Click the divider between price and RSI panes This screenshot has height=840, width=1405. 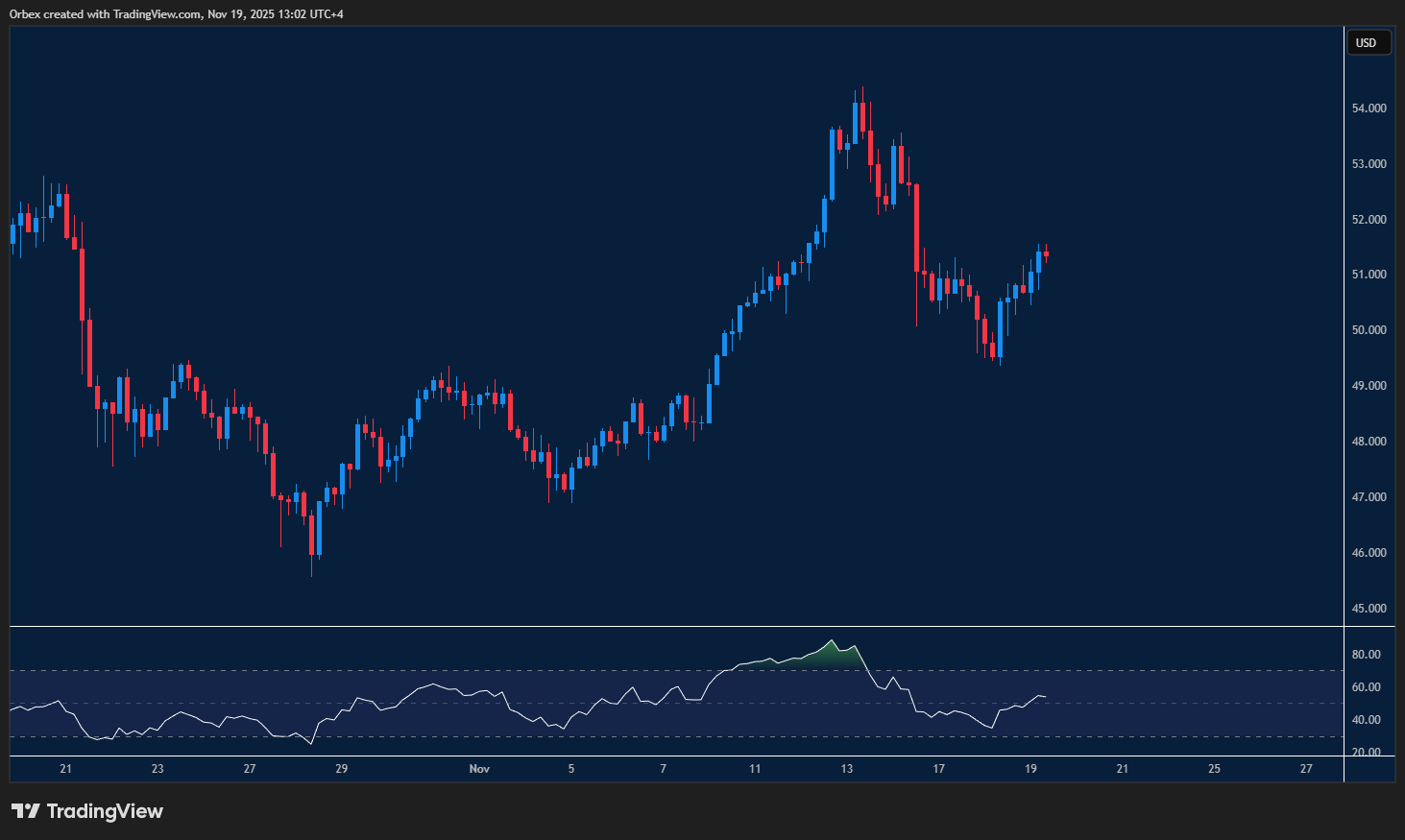point(672,627)
